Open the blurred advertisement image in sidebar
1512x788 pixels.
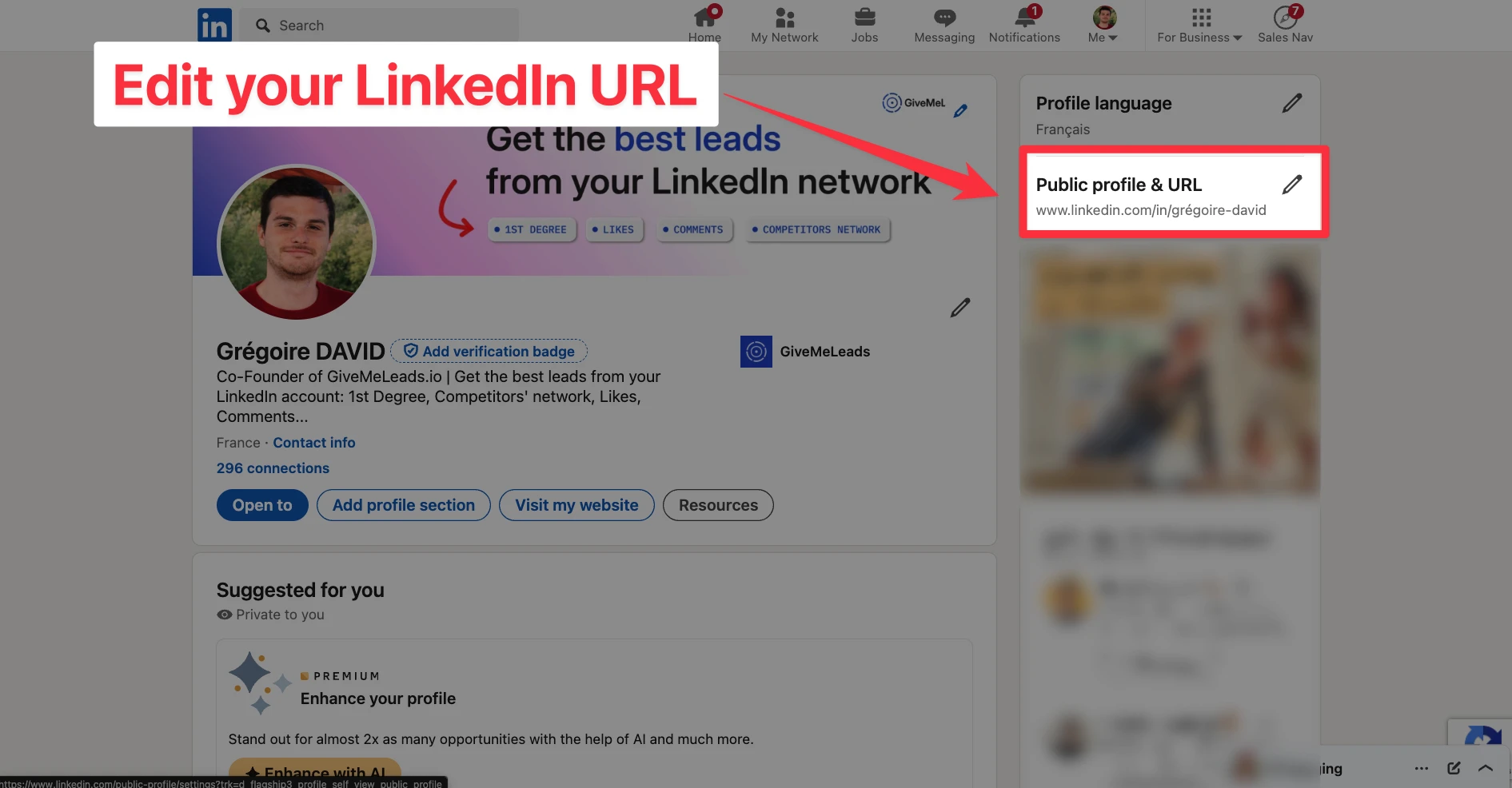pos(1170,372)
